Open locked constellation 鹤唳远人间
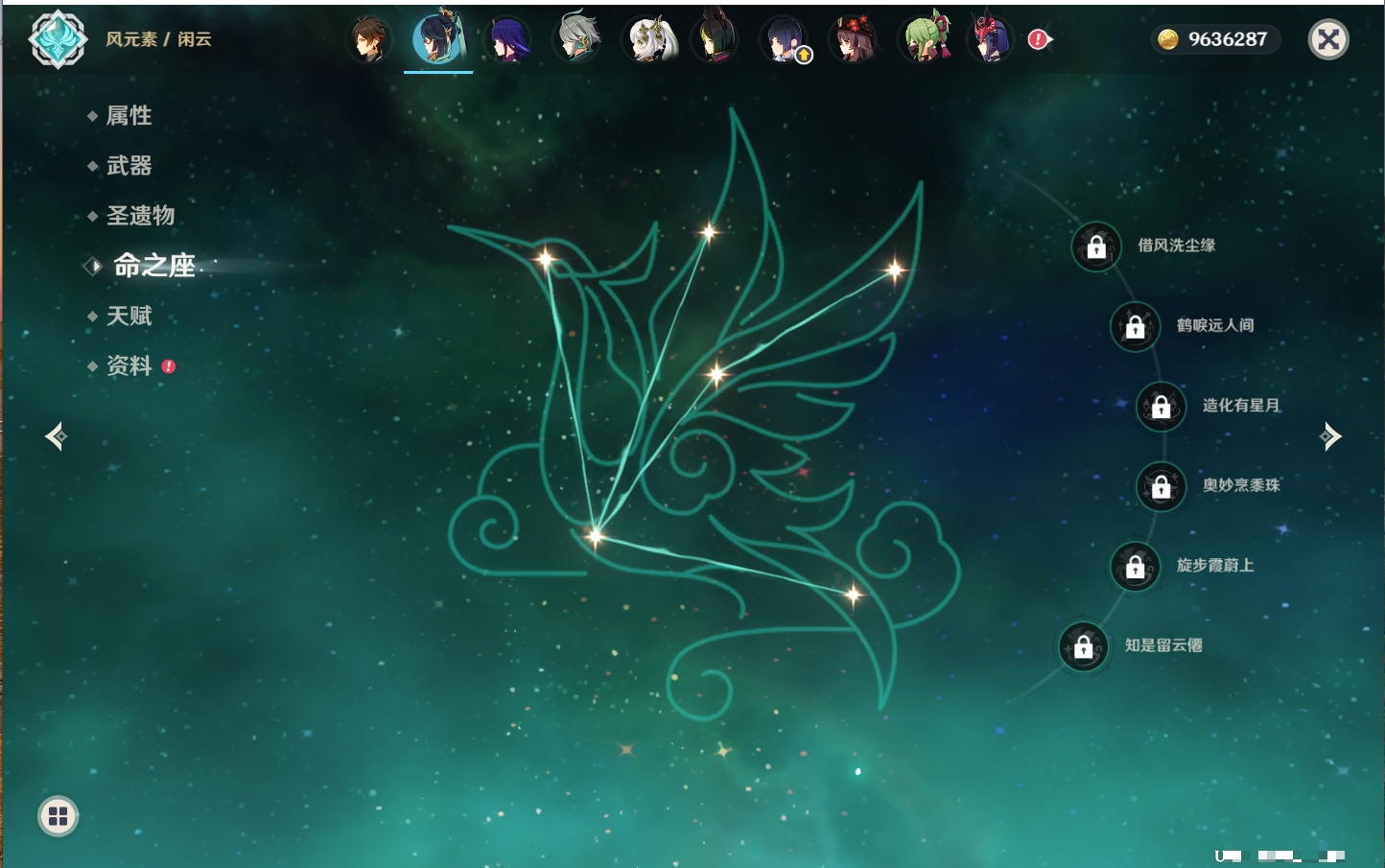The height and width of the screenshot is (868, 1385). pos(1135,326)
